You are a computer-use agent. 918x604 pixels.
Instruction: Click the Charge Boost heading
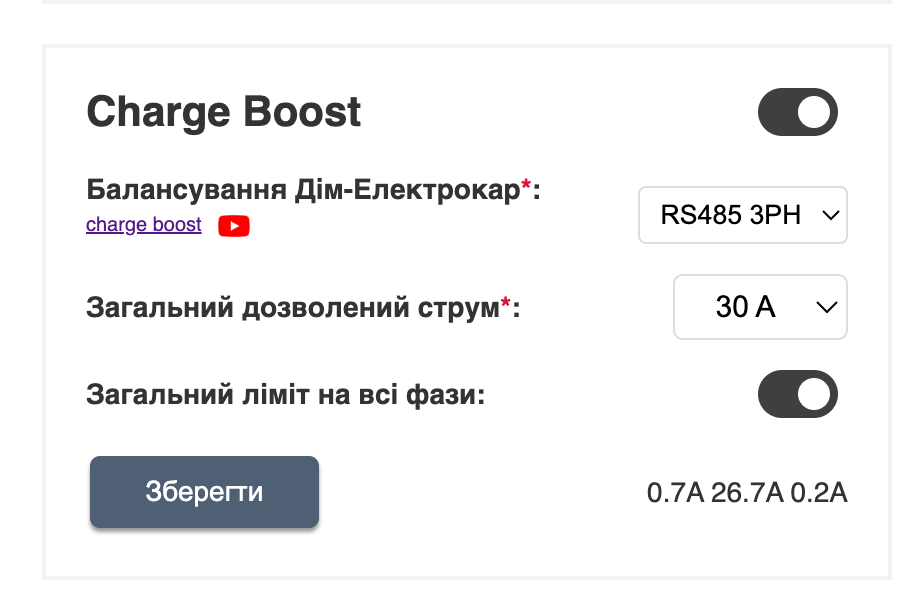pyautogui.click(x=222, y=111)
